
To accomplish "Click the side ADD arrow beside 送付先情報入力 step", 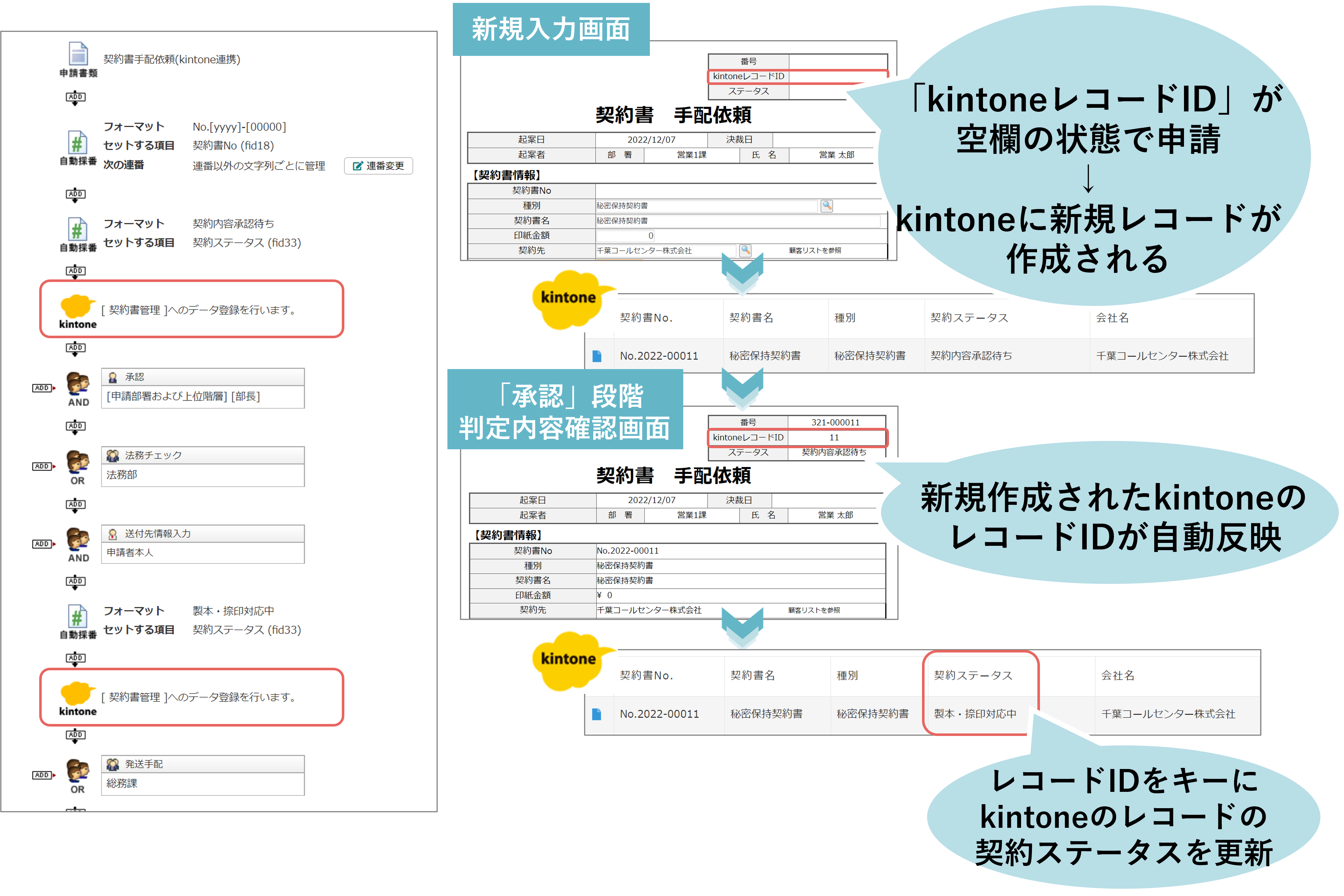I will [44, 544].
